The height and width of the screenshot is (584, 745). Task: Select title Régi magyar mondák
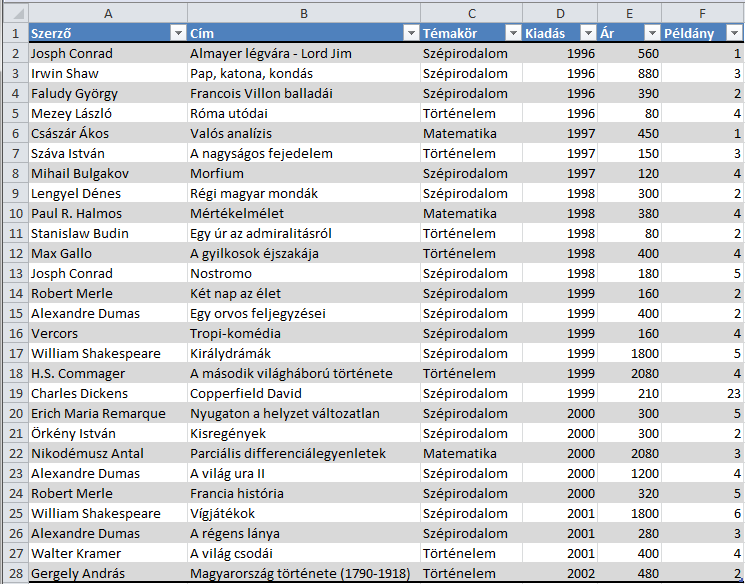click(x=304, y=193)
